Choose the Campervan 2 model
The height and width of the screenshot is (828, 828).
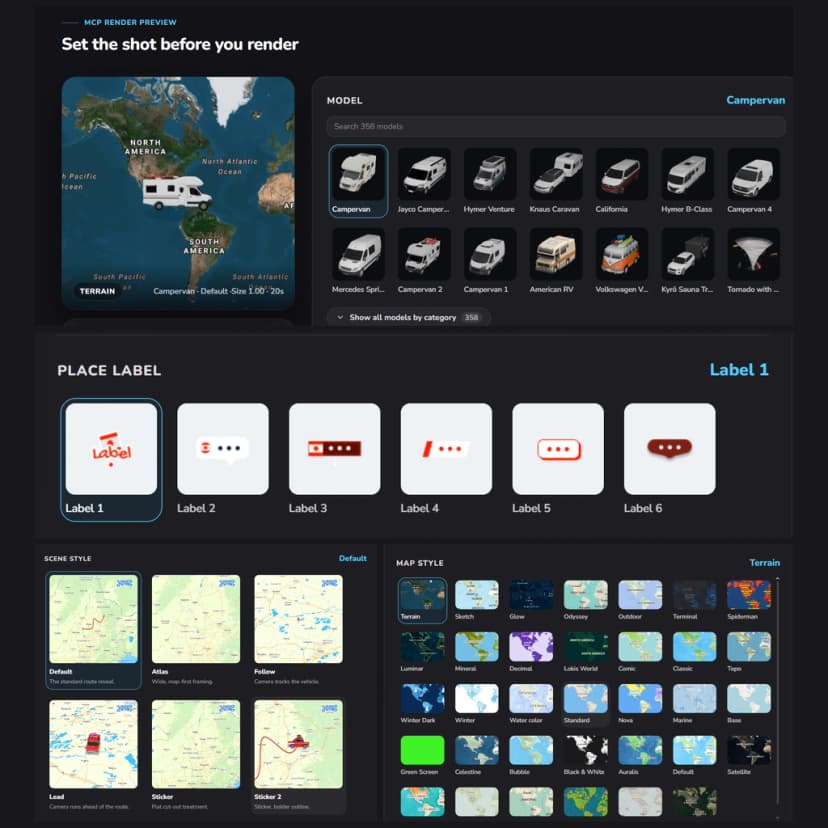tap(424, 254)
